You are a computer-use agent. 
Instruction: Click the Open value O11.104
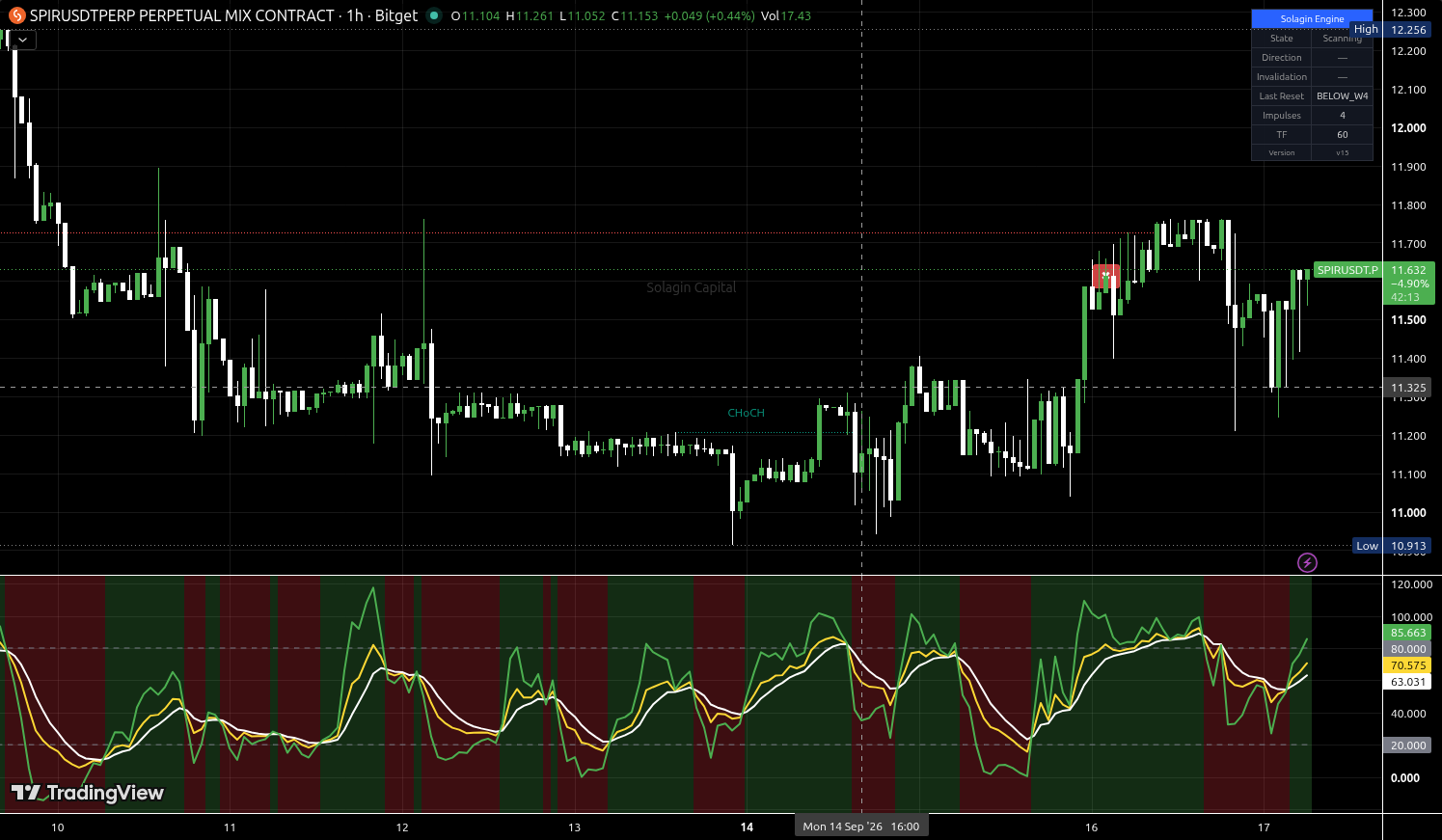click(476, 16)
